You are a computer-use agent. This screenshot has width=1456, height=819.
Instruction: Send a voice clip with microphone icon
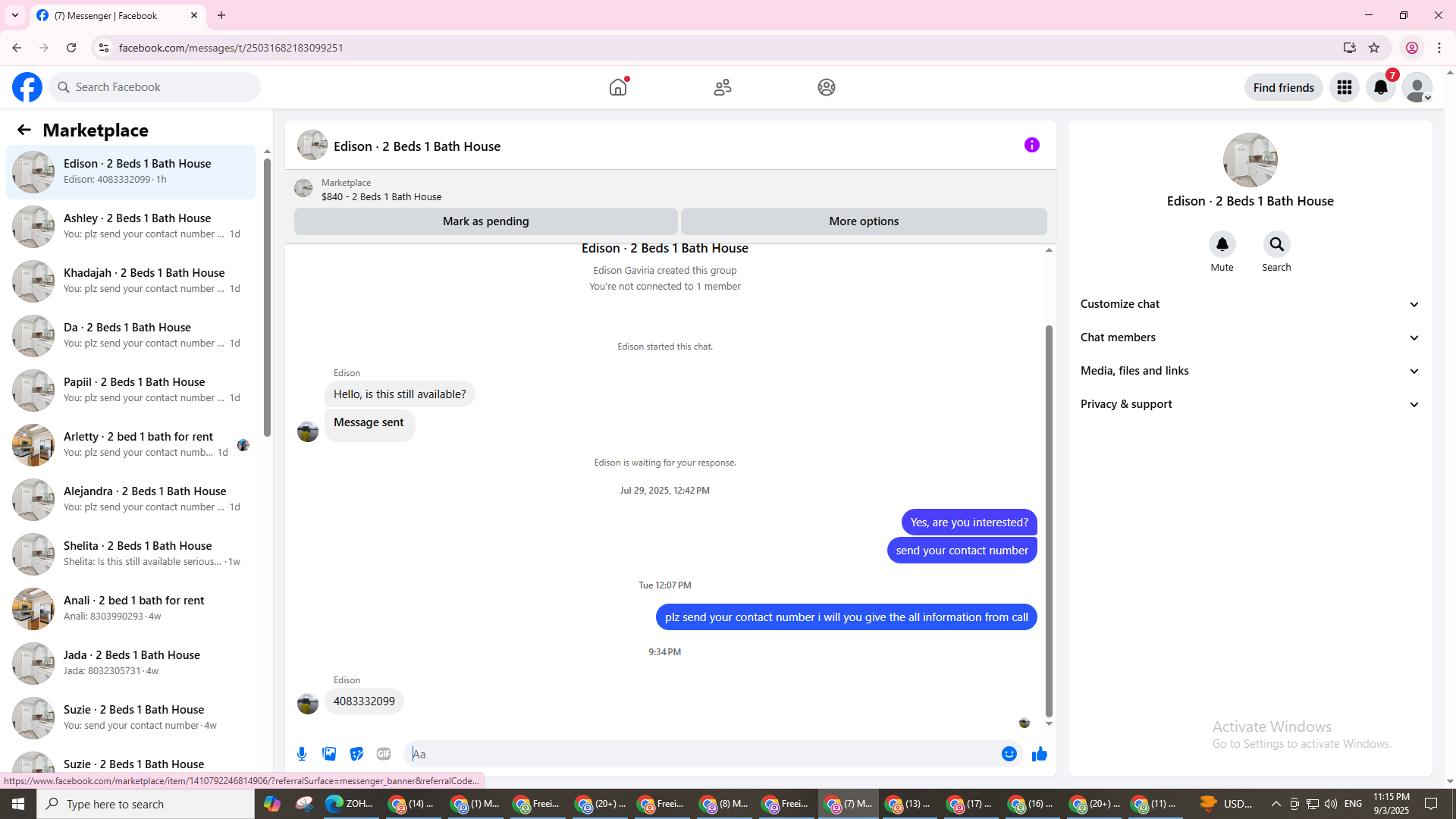coord(302,754)
